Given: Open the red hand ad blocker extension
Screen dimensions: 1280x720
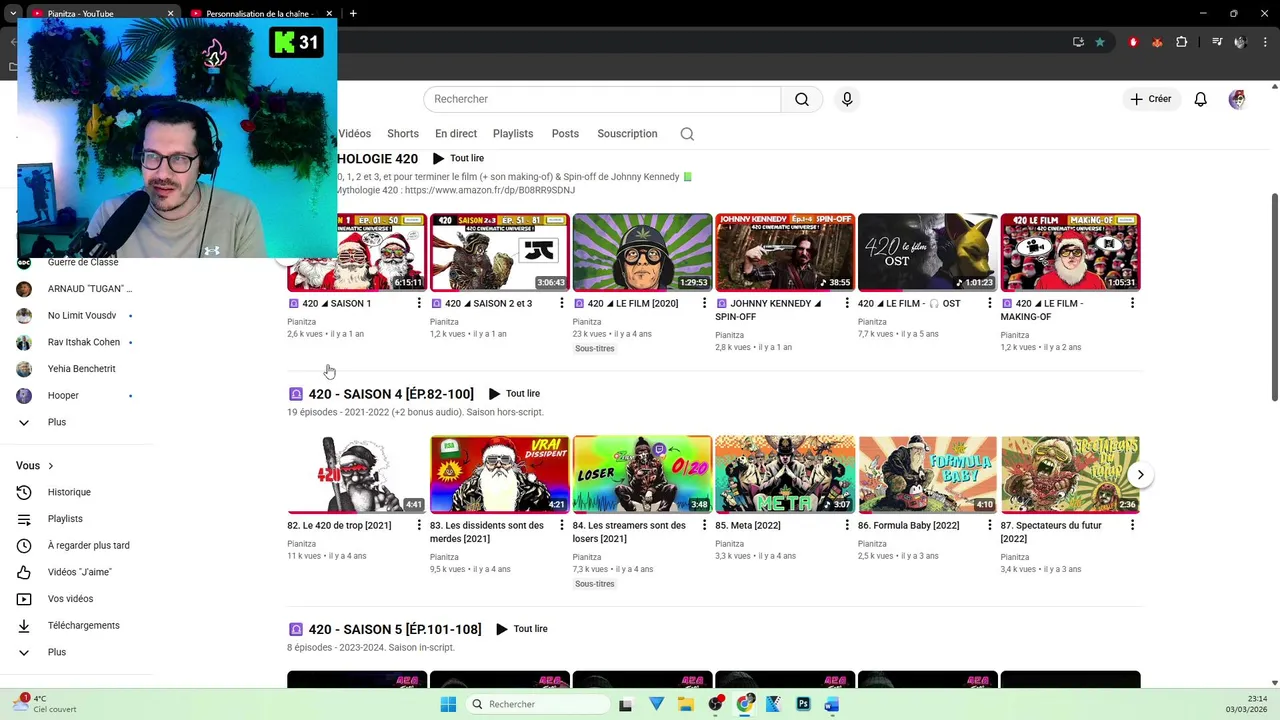Looking at the screenshot, I should [x=1133, y=42].
